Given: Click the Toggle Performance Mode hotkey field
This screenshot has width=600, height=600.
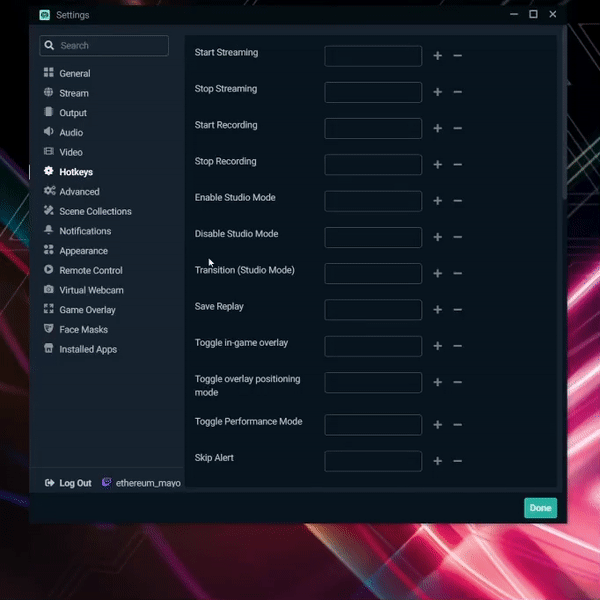Looking at the screenshot, I should 373,425.
